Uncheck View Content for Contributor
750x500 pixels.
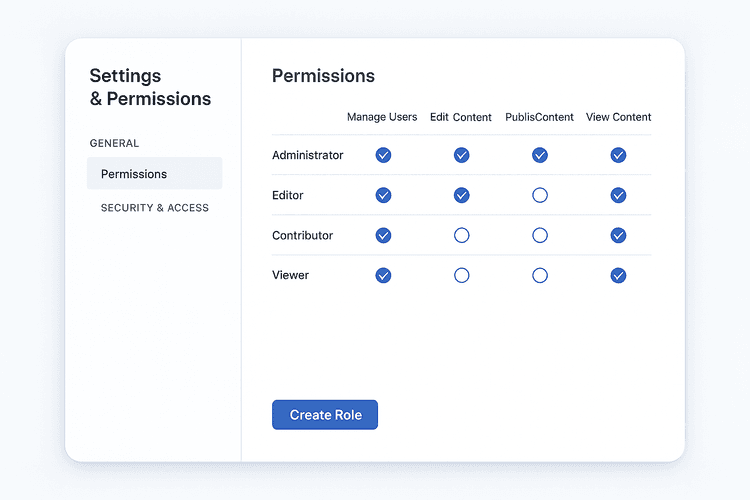click(x=618, y=235)
